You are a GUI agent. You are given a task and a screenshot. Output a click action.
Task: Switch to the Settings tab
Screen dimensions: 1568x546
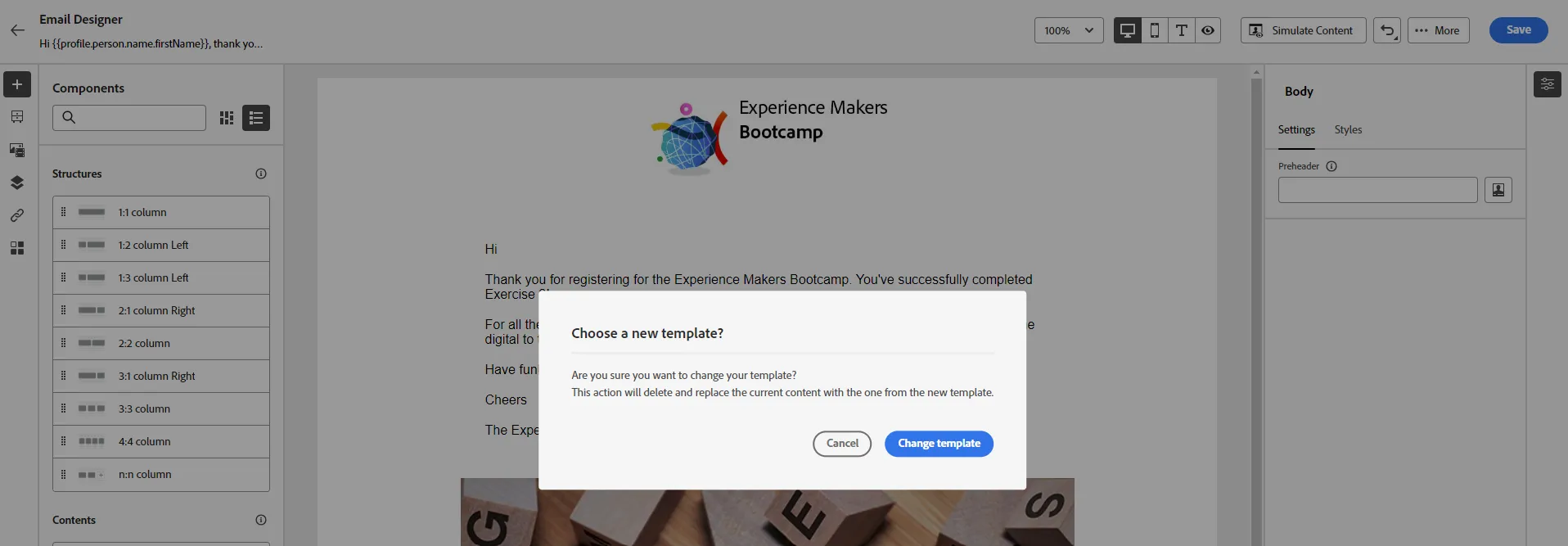point(1296,130)
